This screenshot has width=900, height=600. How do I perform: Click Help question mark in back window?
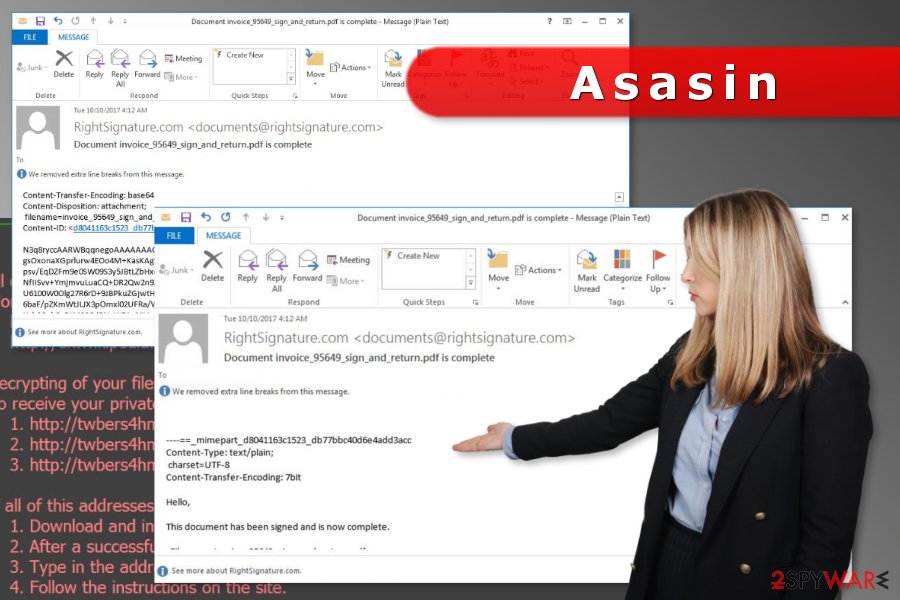549,21
